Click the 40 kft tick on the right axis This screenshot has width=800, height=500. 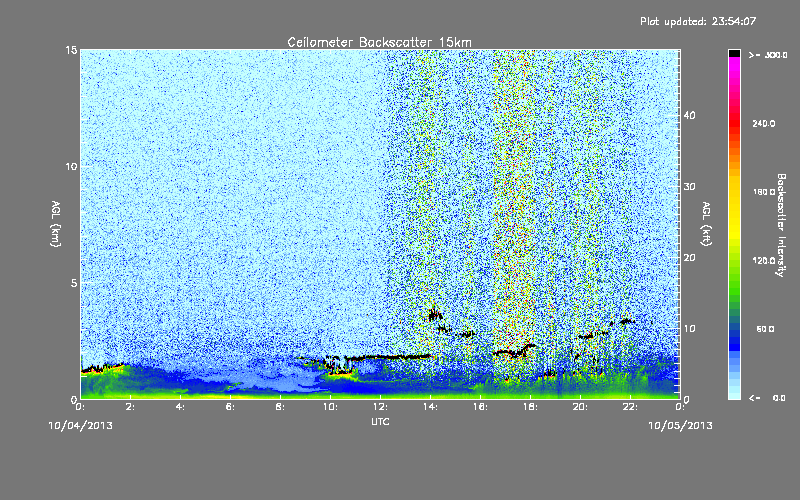(x=689, y=115)
